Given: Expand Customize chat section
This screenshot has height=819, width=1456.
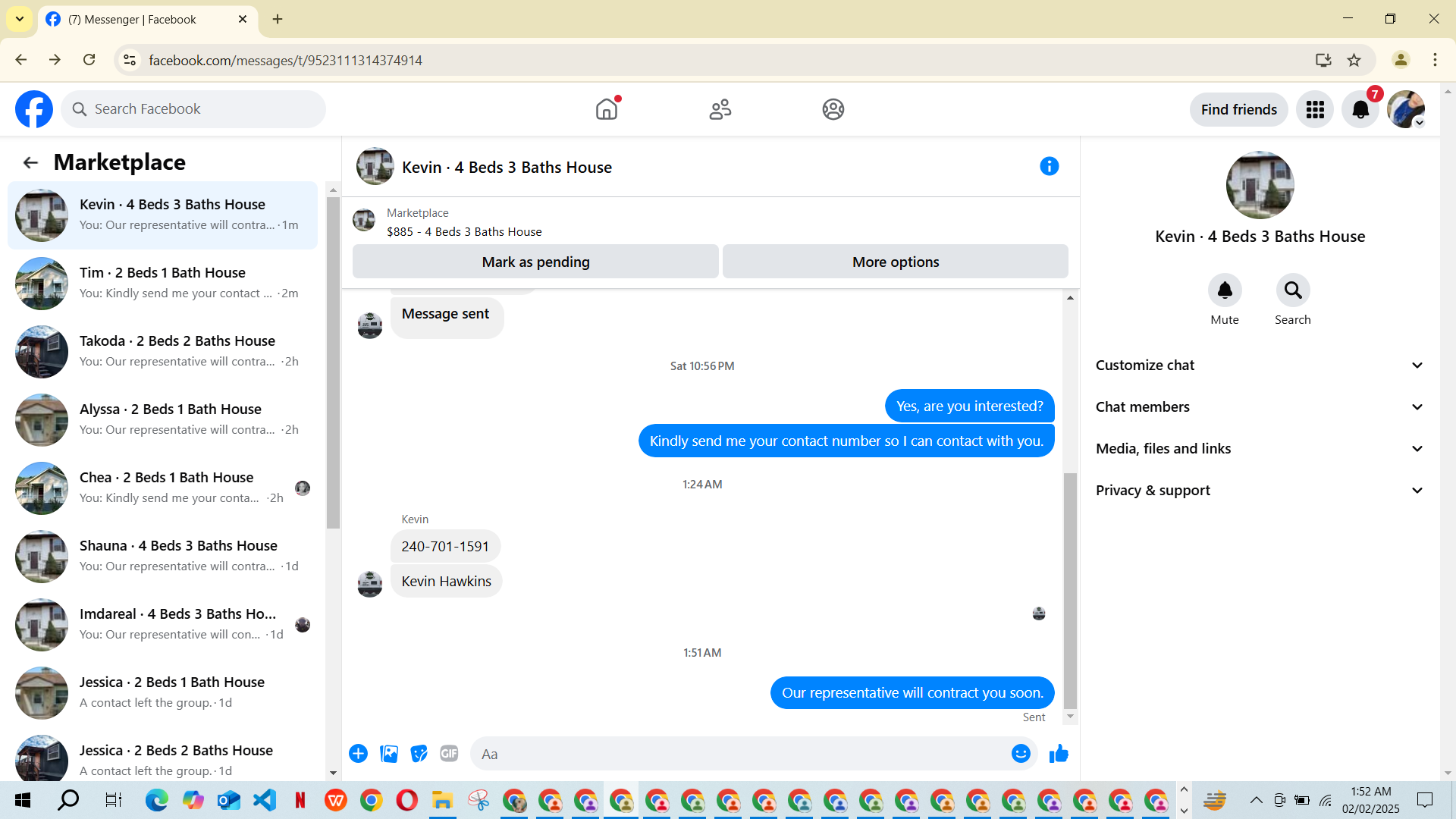Looking at the screenshot, I should [1260, 366].
